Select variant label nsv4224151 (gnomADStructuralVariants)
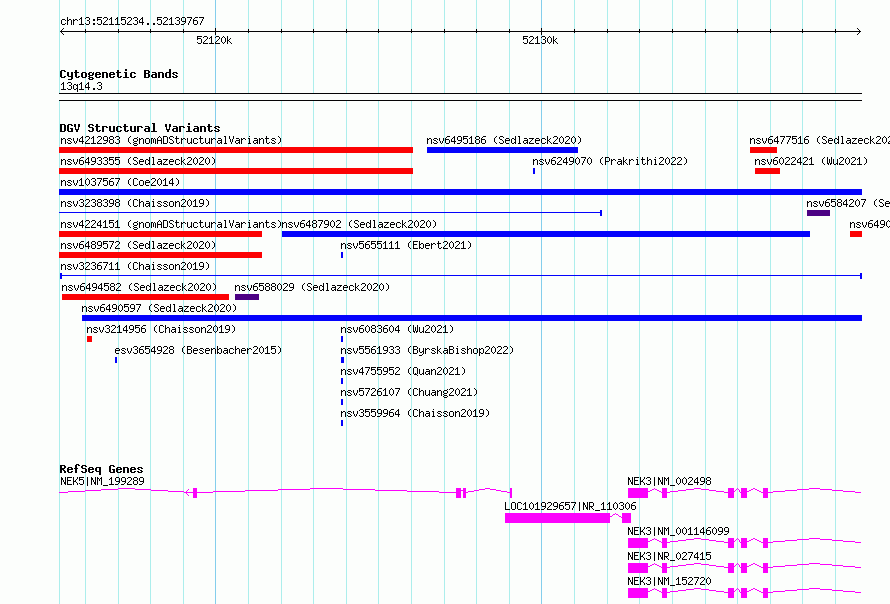The width and height of the screenshot is (890, 604). point(171,224)
